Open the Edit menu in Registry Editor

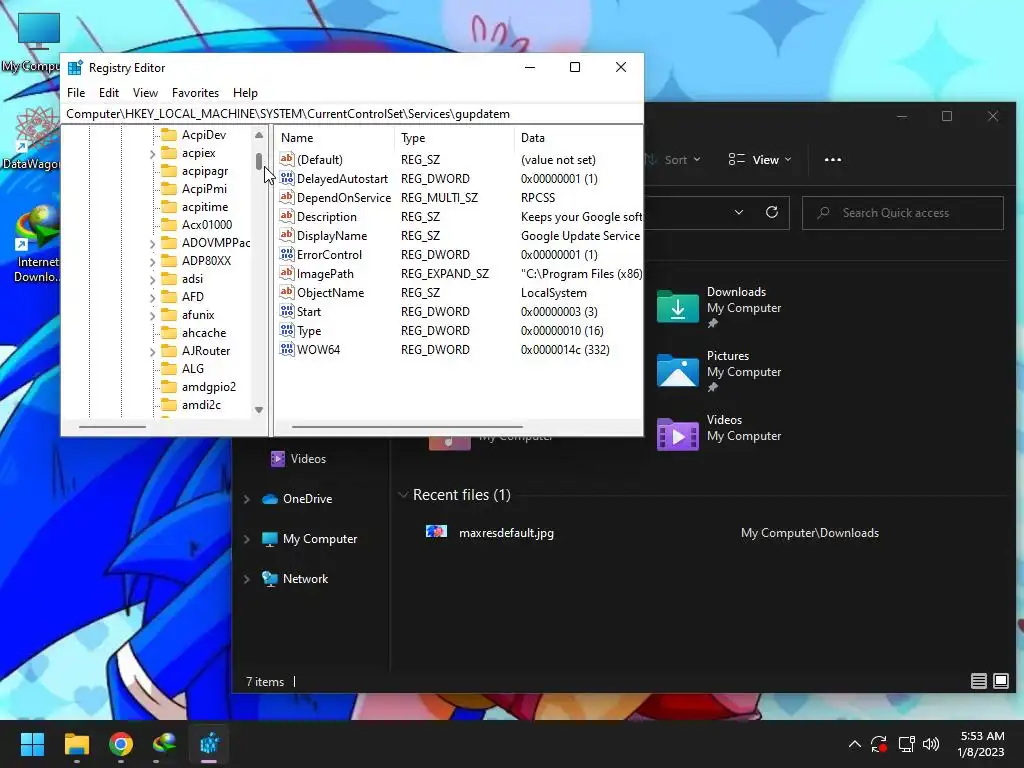(108, 93)
